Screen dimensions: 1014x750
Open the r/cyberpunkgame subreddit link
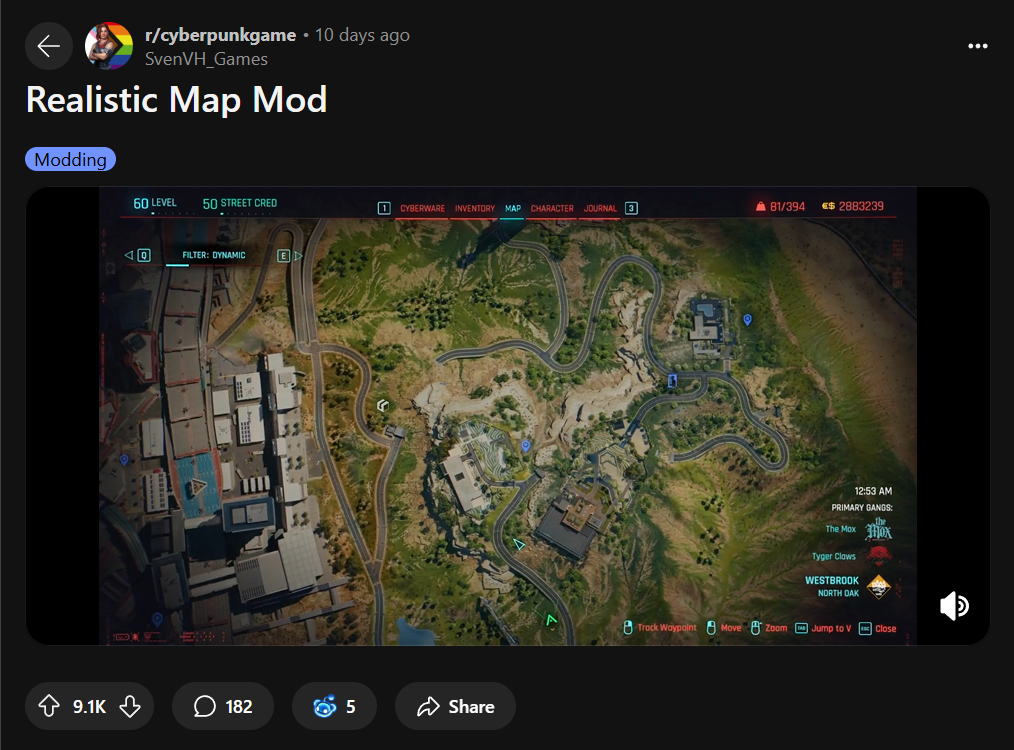[x=221, y=35]
